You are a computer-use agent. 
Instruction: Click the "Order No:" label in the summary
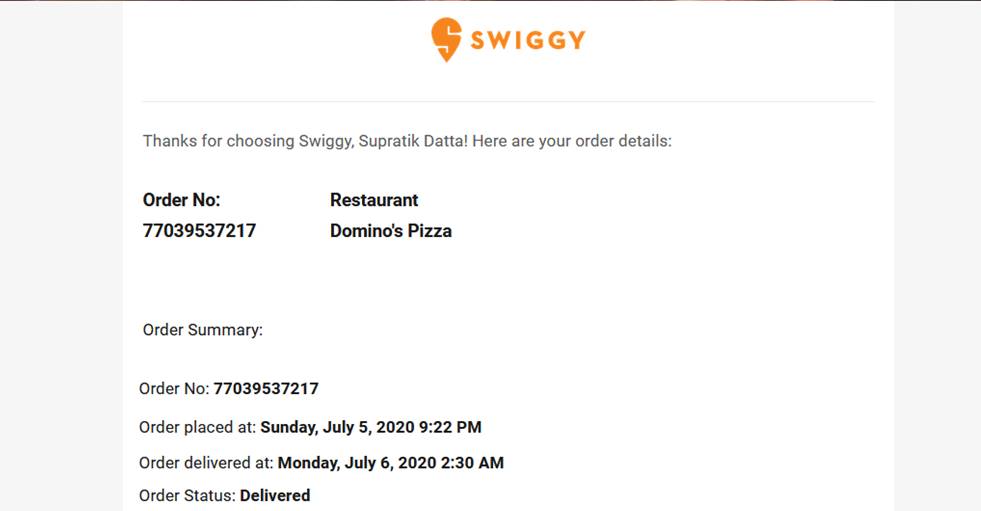(x=174, y=388)
